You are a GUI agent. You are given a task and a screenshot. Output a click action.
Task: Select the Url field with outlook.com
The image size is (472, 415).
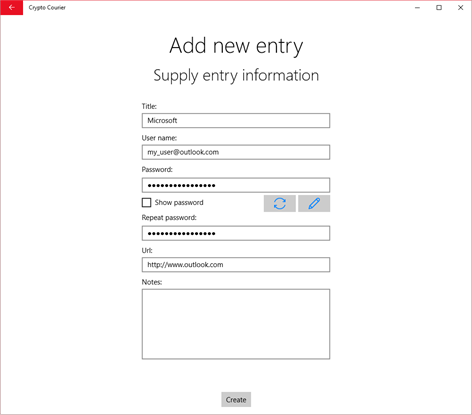tap(236, 265)
